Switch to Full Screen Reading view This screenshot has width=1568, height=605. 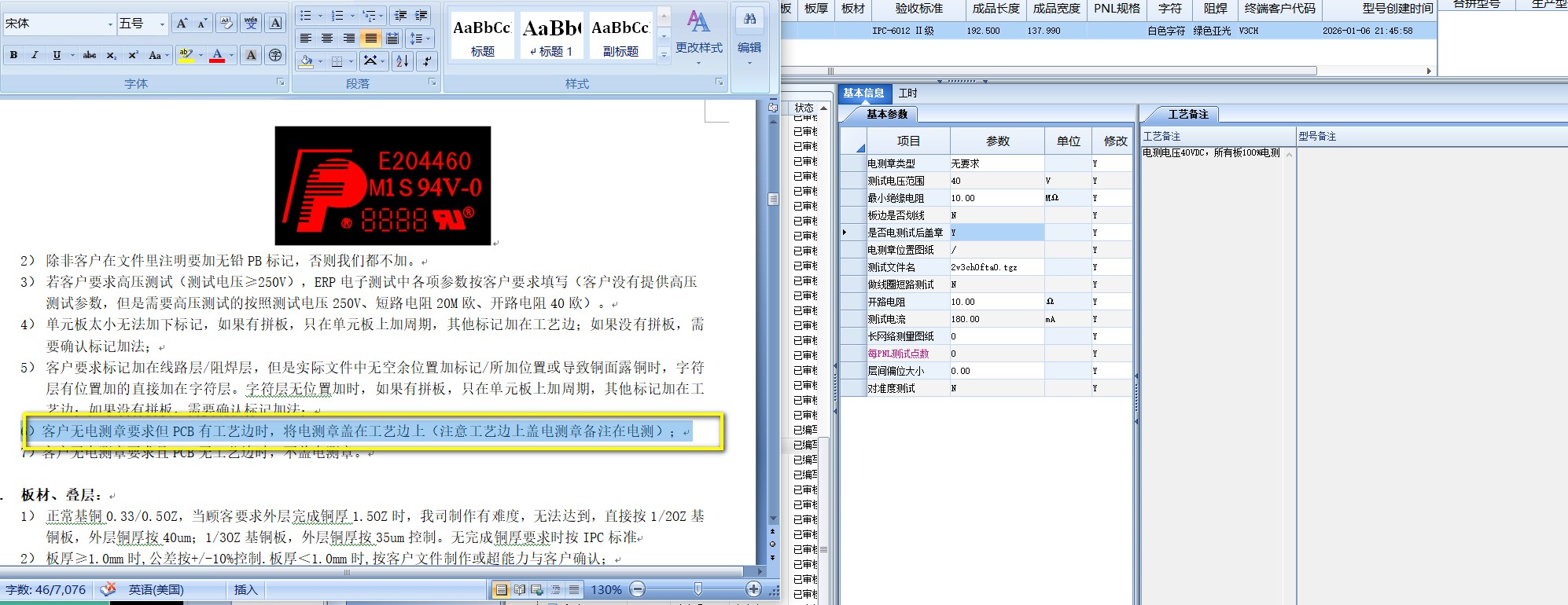(519, 589)
